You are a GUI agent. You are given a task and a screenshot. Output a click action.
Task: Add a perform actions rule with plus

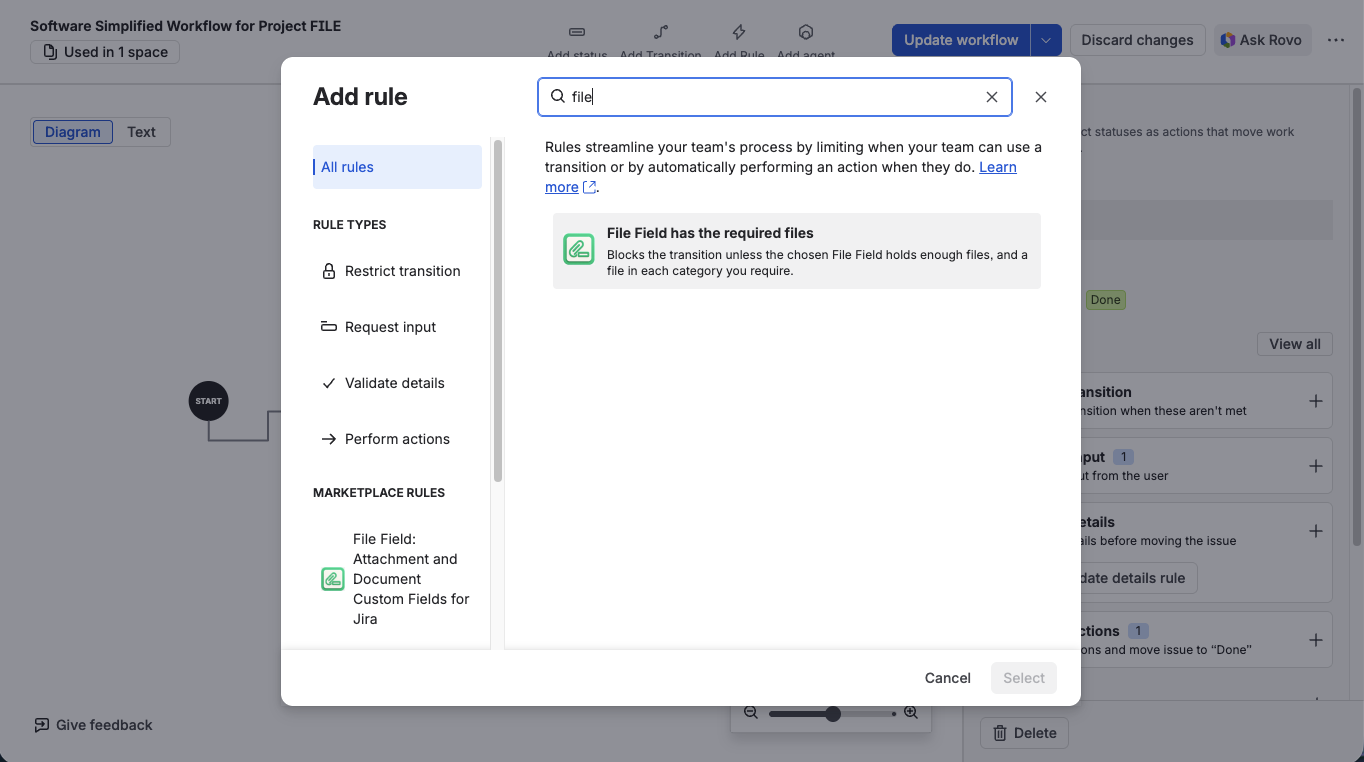point(1315,640)
